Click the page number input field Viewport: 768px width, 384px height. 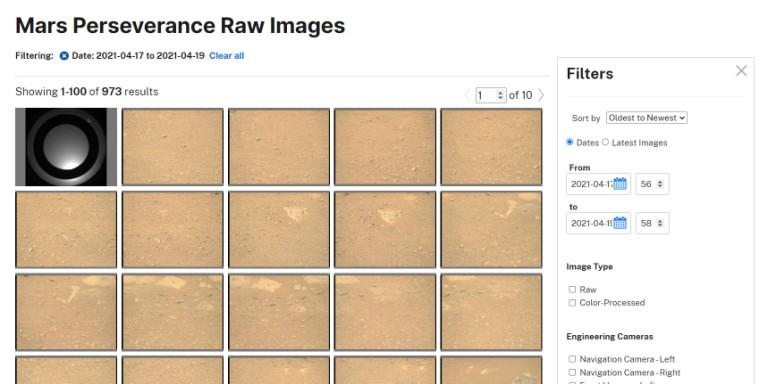pyautogui.click(x=491, y=95)
